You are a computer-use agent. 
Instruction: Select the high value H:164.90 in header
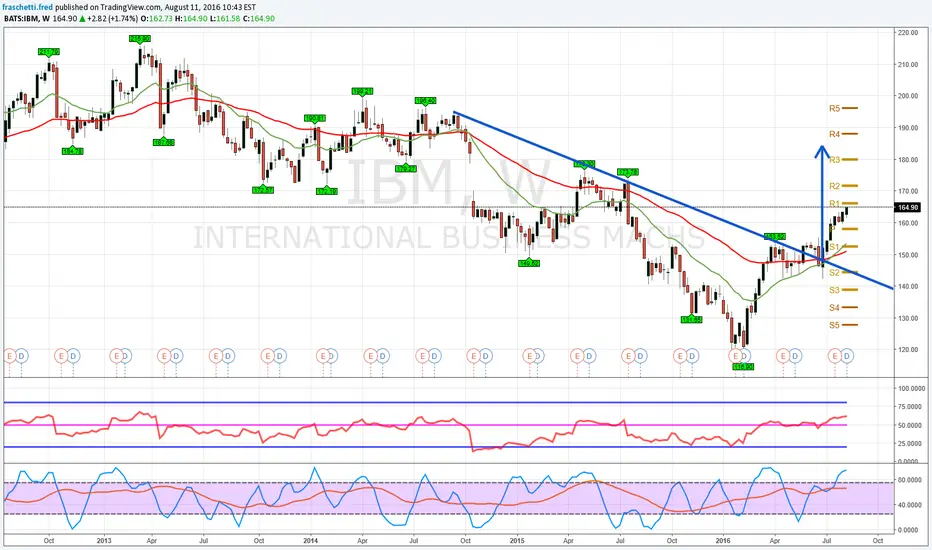click(x=191, y=18)
